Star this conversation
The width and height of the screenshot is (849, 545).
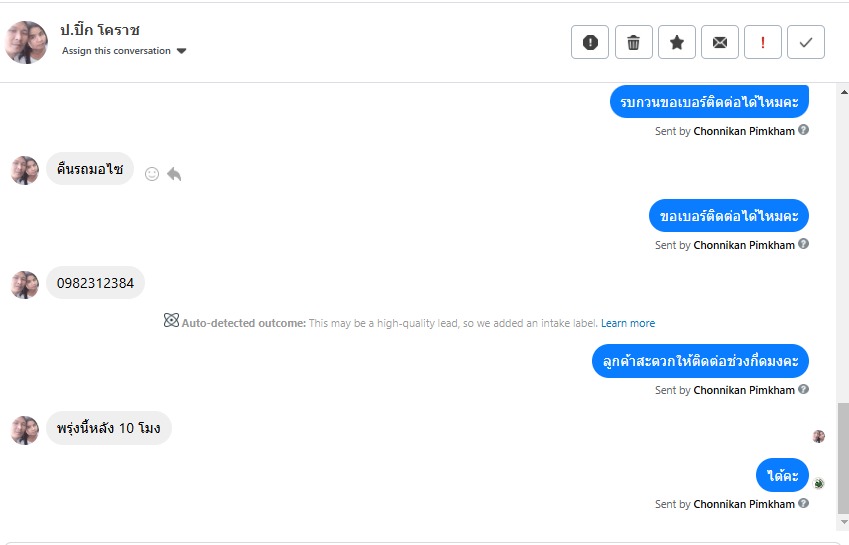pos(677,42)
